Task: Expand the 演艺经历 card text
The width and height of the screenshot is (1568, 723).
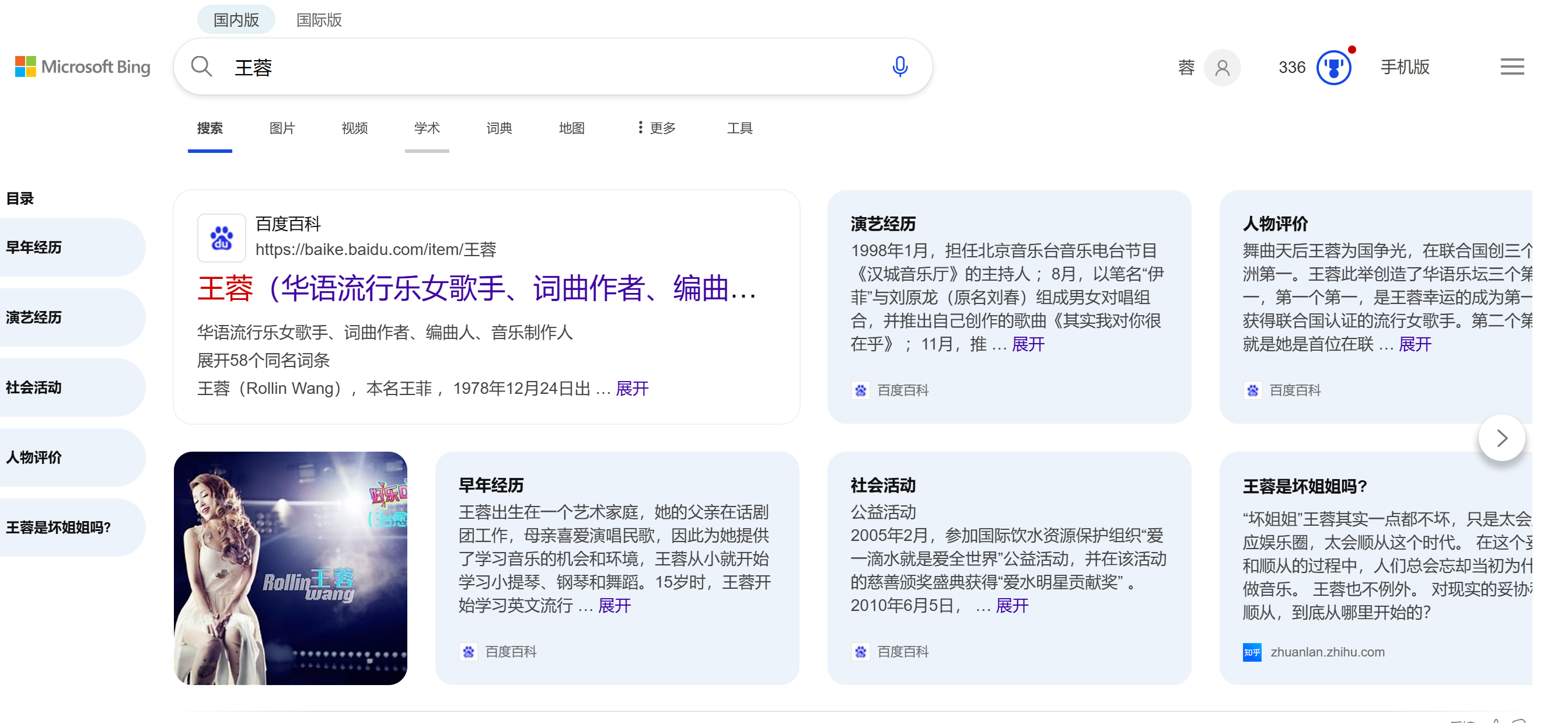Action: click(1028, 344)
